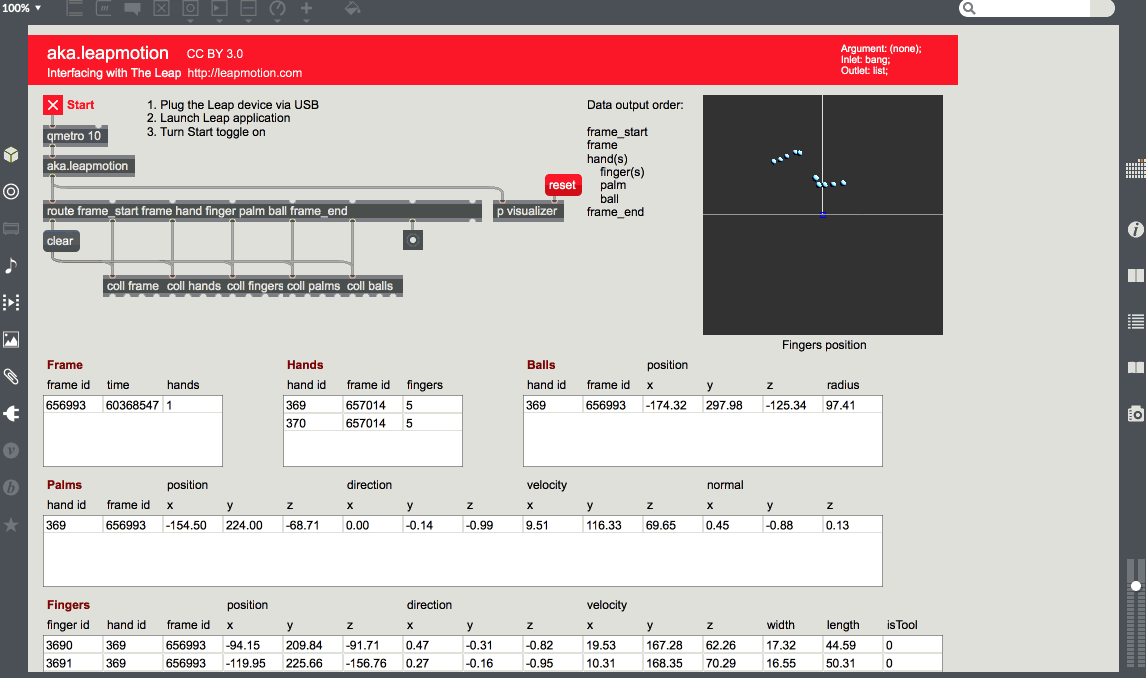Viewport: 1146px width, 678px height.
Task: Click the bang button below route object
Action: coord(413,240)
